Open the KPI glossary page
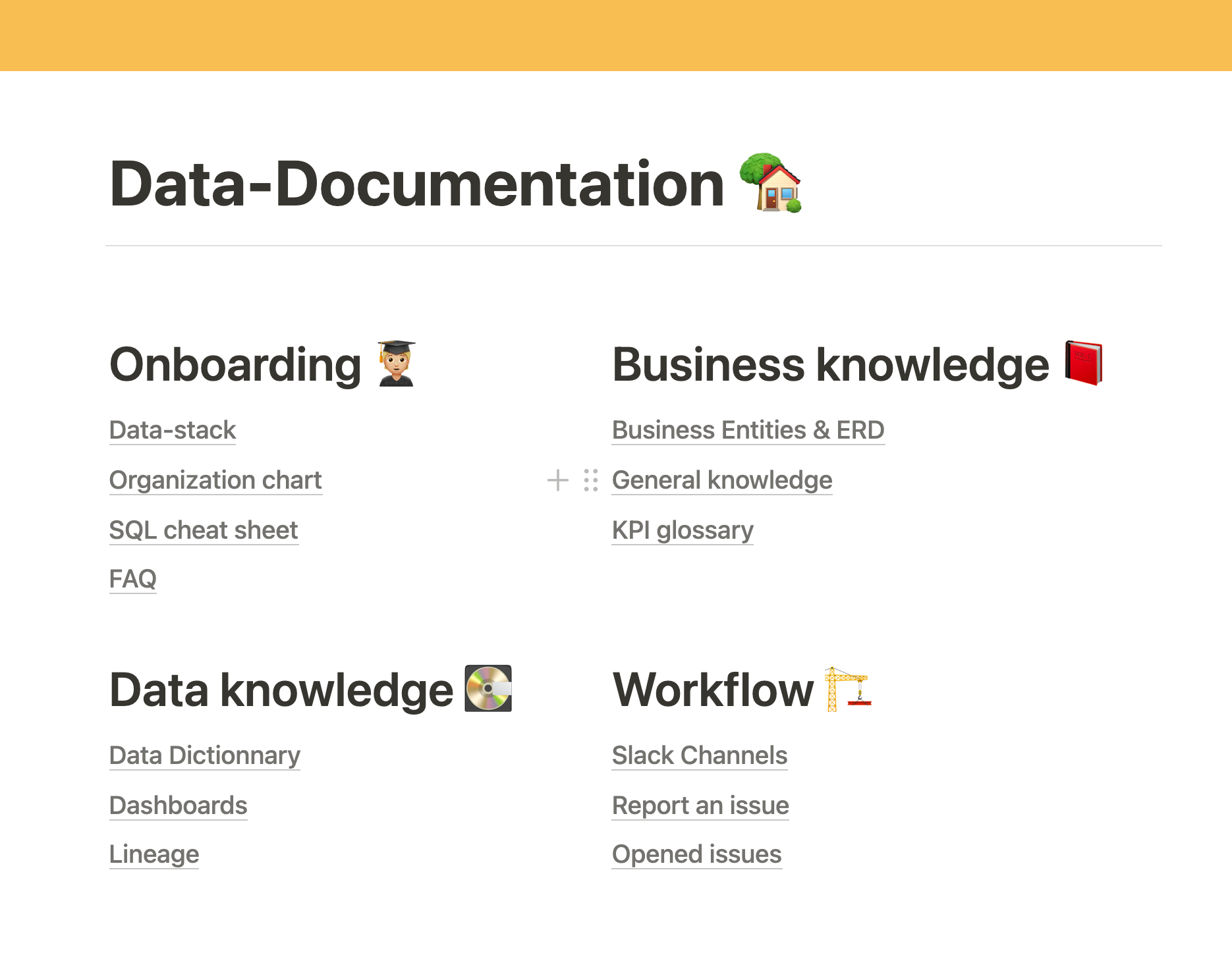Screen dimensions: 1232x955 pos(683,530)
